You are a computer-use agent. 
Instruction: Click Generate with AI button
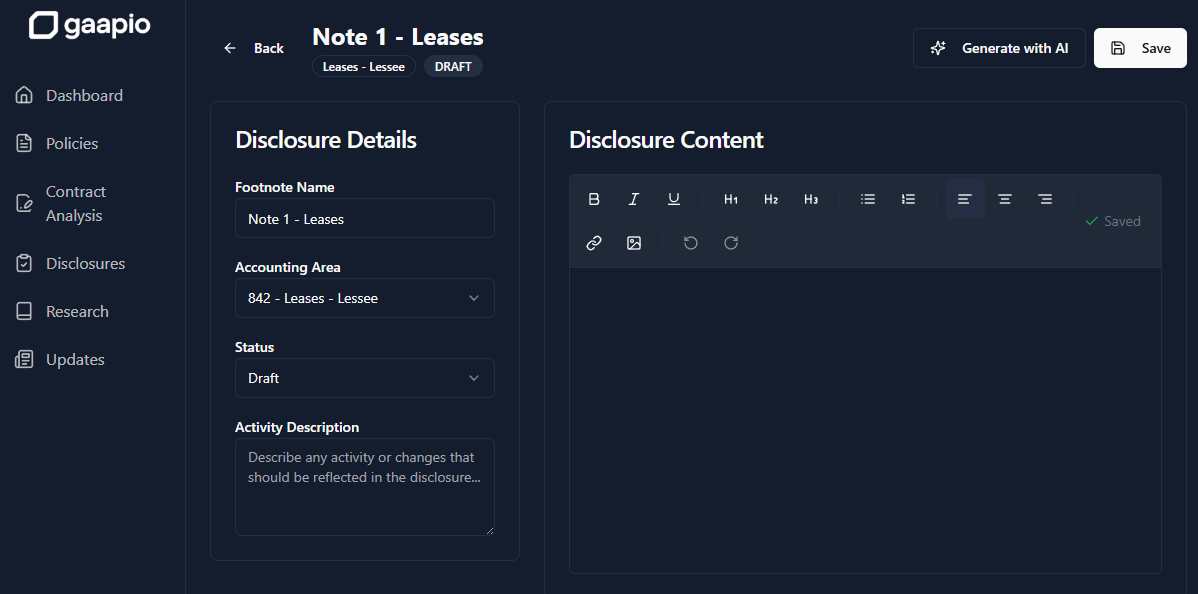[999, 48]
